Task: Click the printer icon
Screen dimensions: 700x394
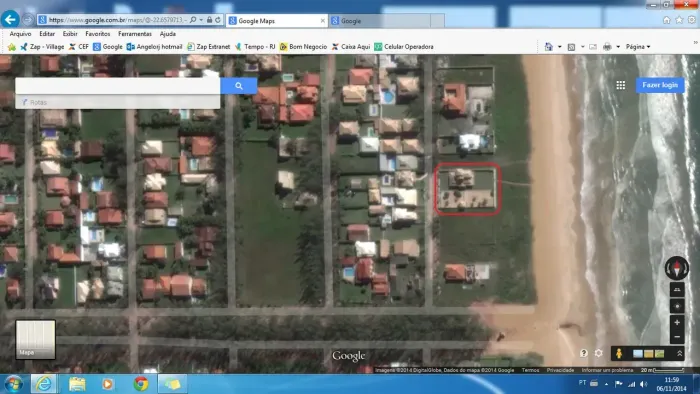Action: coord(607,47)
